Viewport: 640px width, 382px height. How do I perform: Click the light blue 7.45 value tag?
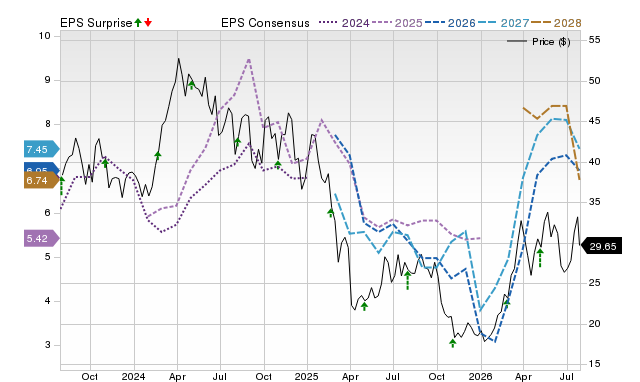[x=41, y=149]
